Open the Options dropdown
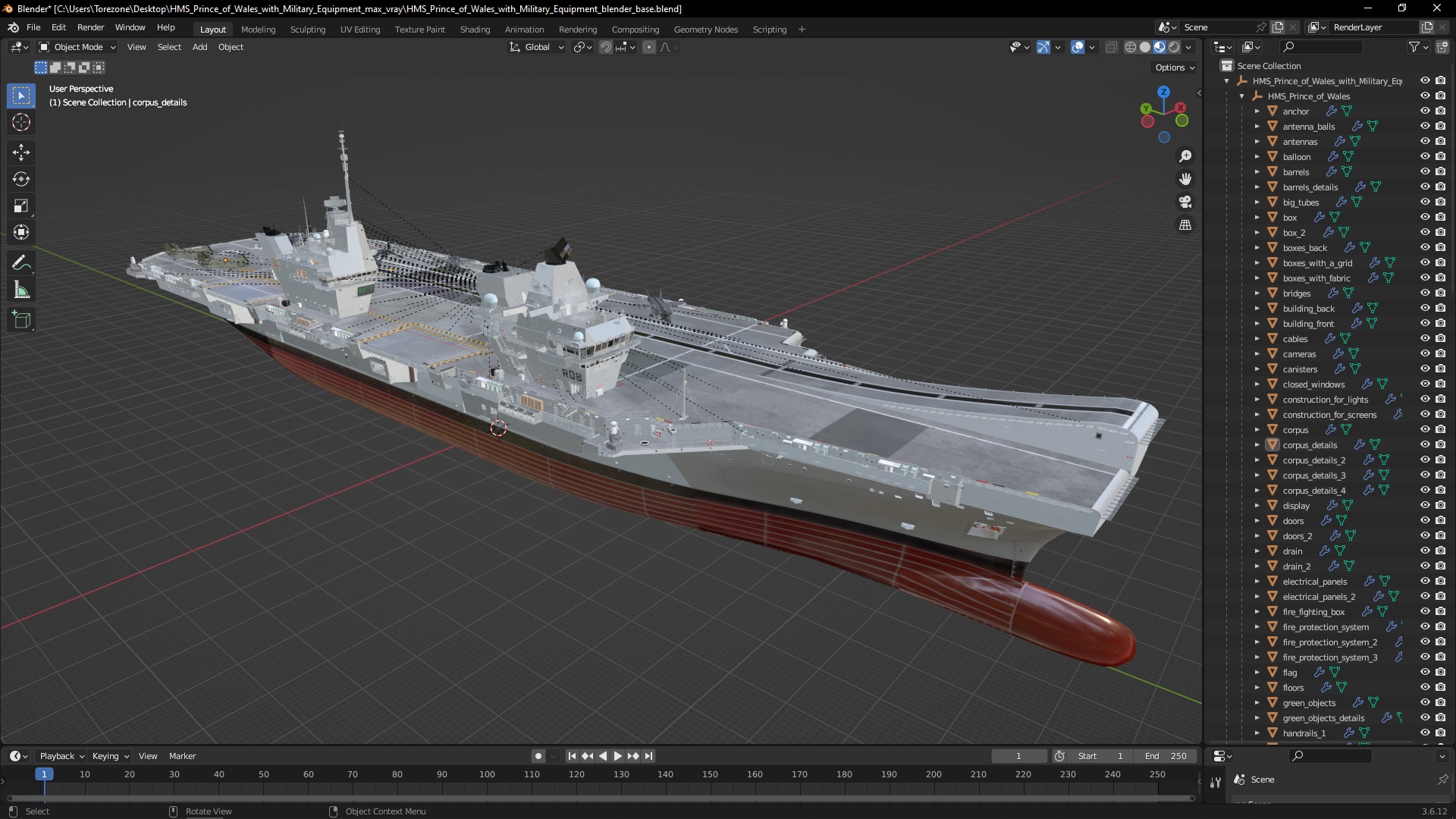 (x=1175, y=67)
